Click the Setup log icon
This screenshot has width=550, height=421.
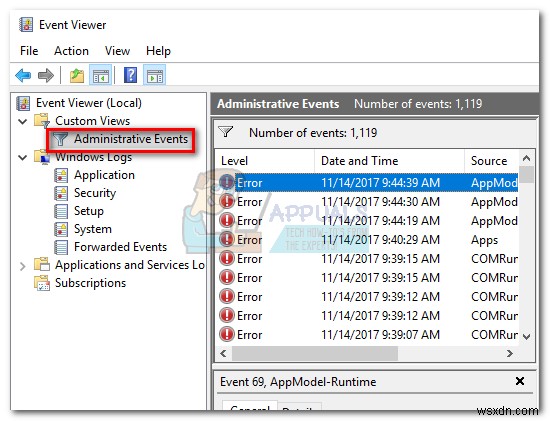[x=61, y=211]
